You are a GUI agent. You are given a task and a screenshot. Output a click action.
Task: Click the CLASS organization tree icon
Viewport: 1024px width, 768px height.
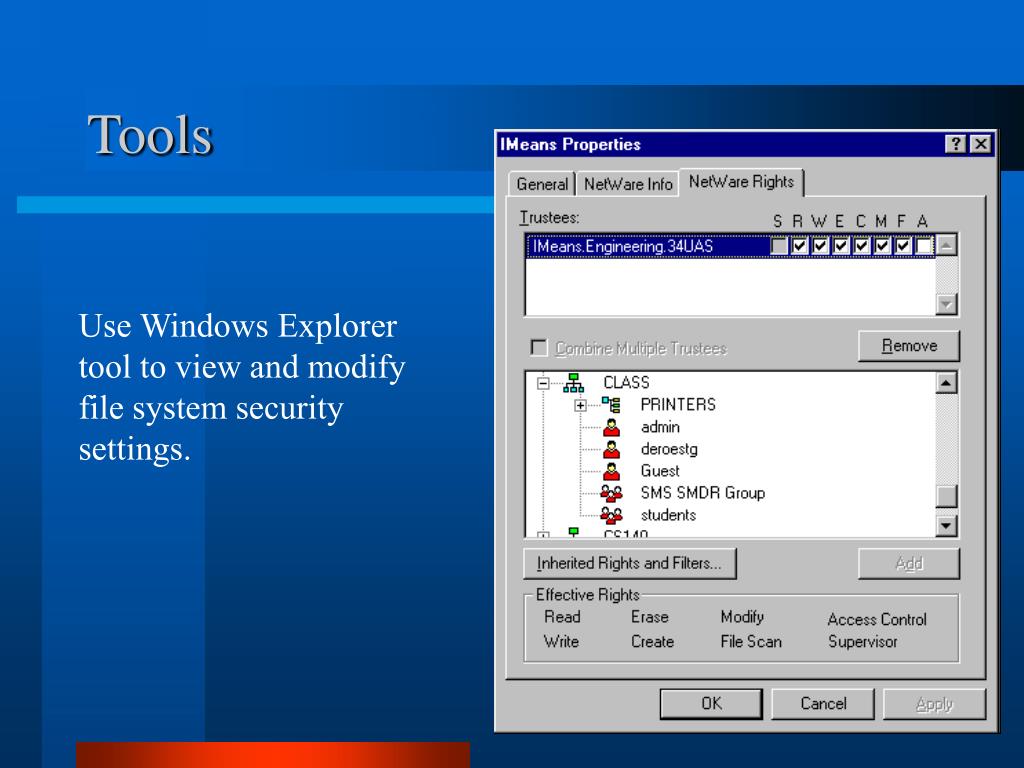coord(573,383)
